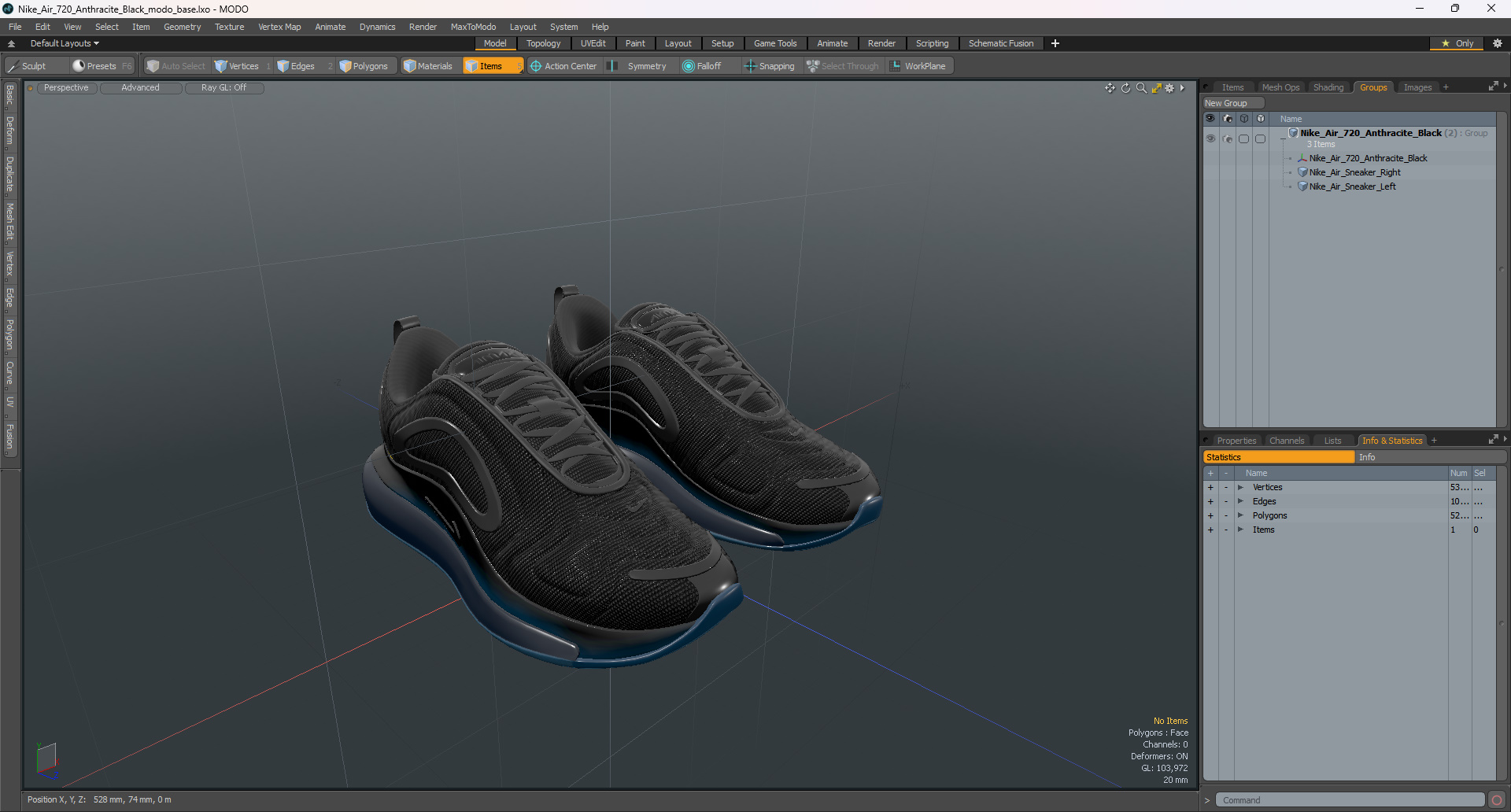1511x812 pixels.
Task: Open the viewport settings gear
Action: pos(1169,88)
